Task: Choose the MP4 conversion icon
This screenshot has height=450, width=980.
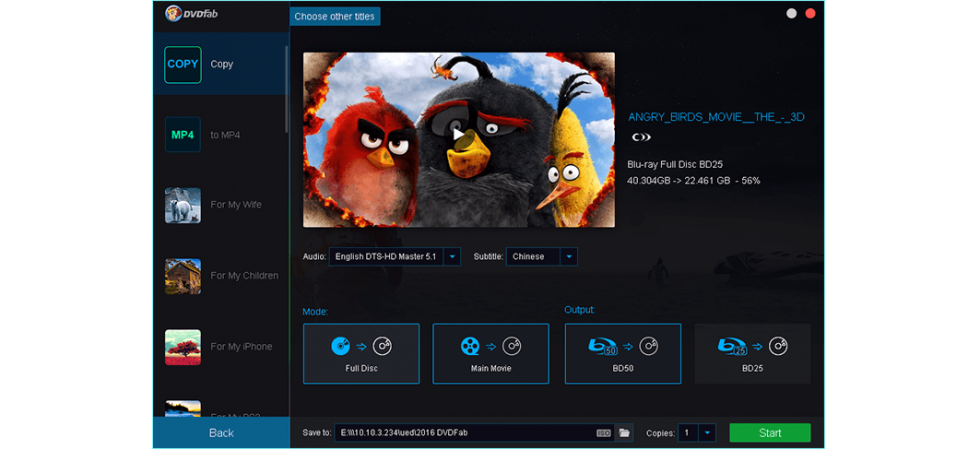Action: pos(182,134)
